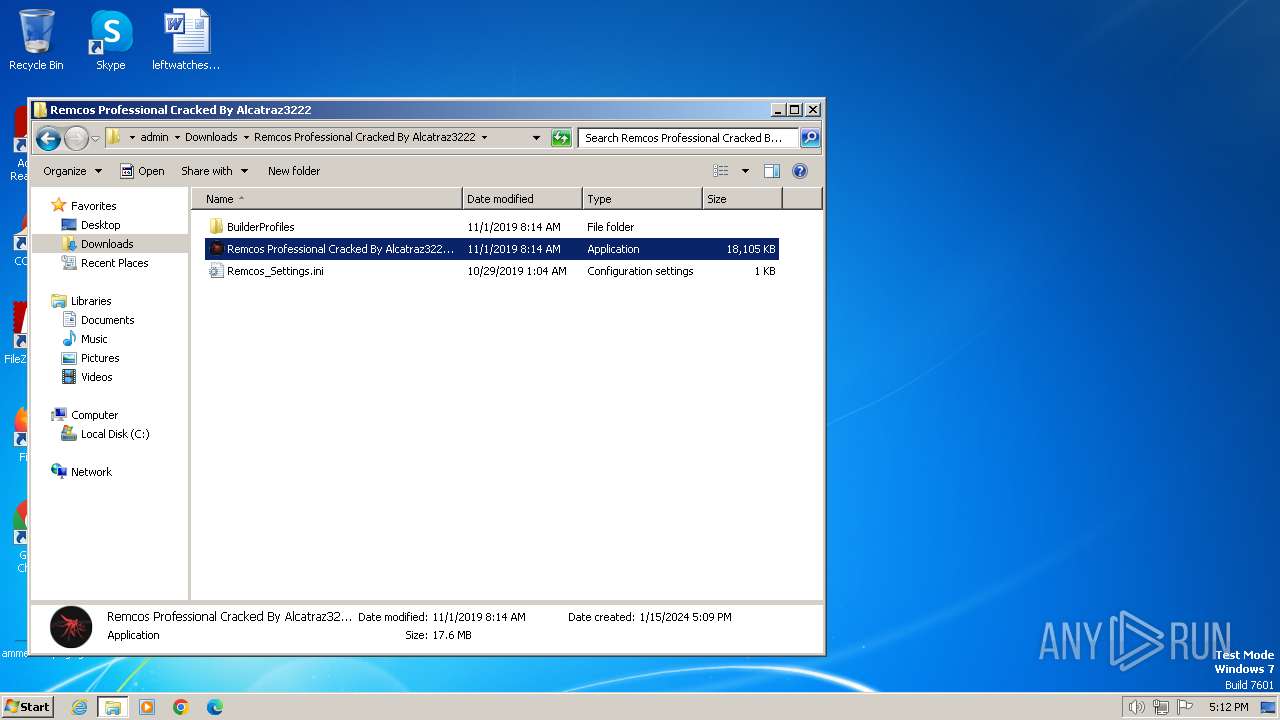The height and width of the screenshot is (720, 1280).
Task: Sort by Date modified column
Action: tap(522, 199)
